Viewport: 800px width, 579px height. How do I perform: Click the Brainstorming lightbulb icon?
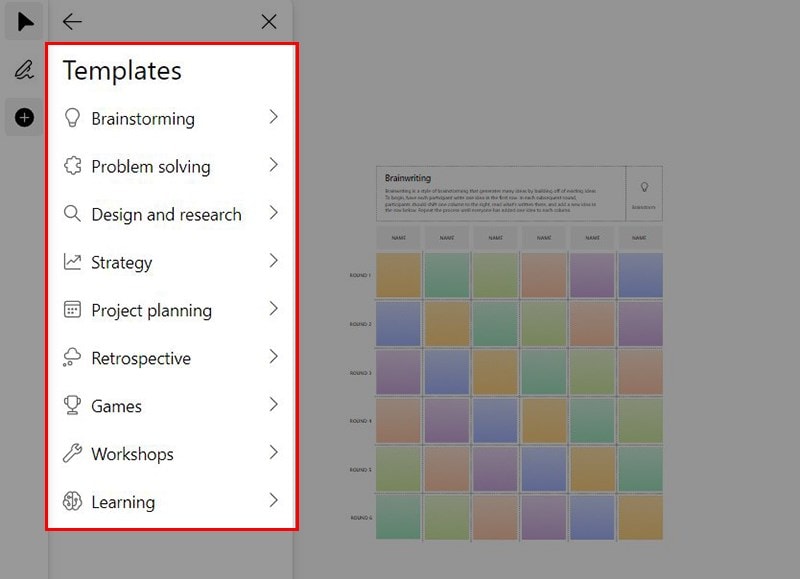click(74, 118)
